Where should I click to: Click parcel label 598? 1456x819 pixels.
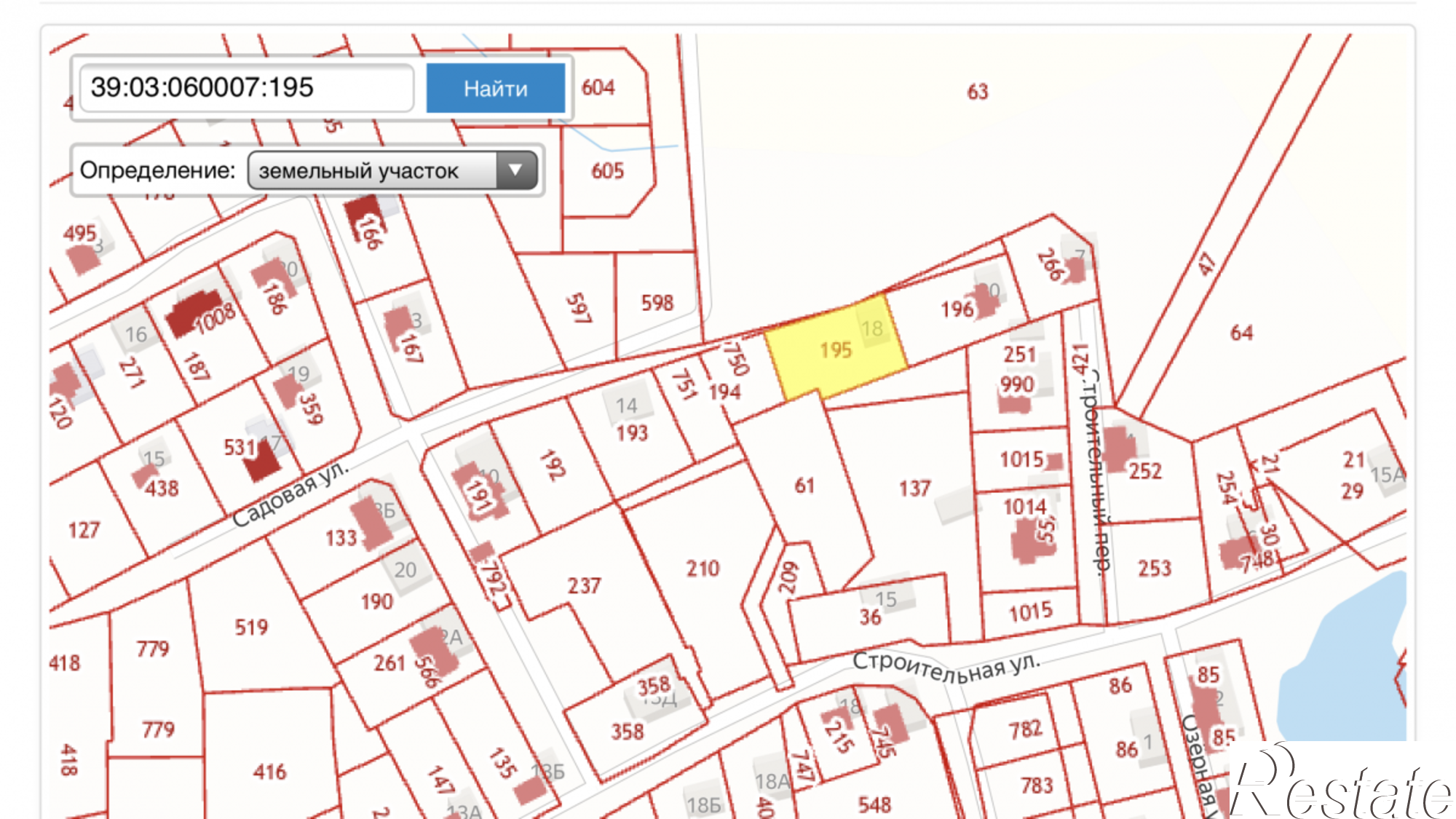point(657,303)
